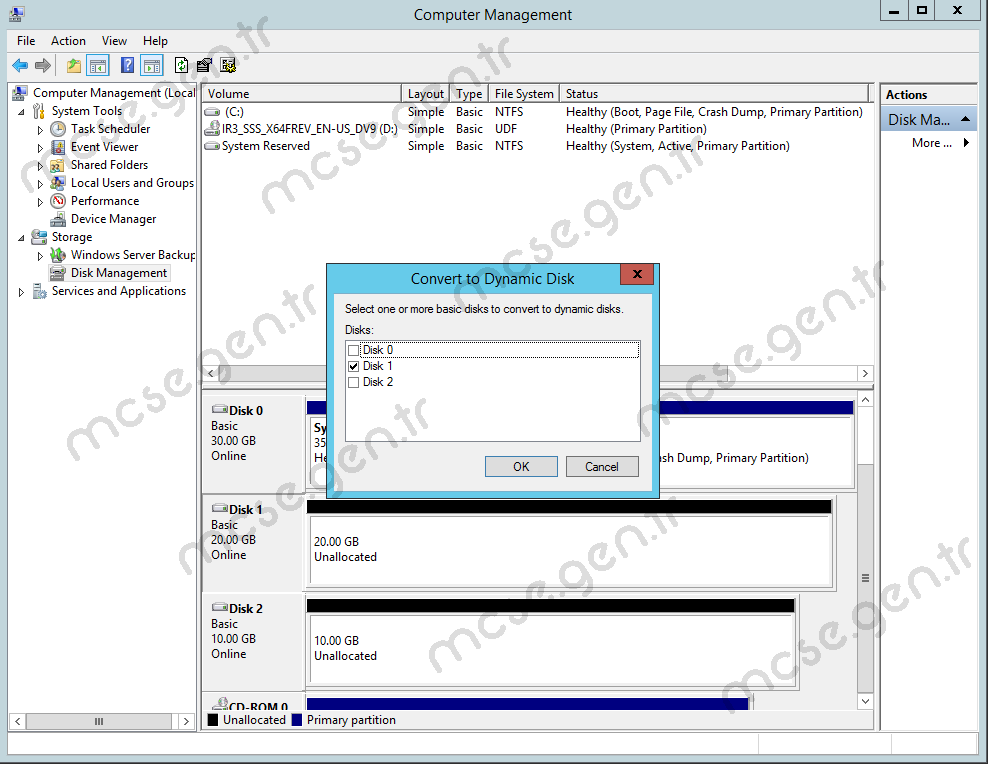Viewport: 988px width, 764px height.
Task: Expand the Performance node
Action: (40, 202)
